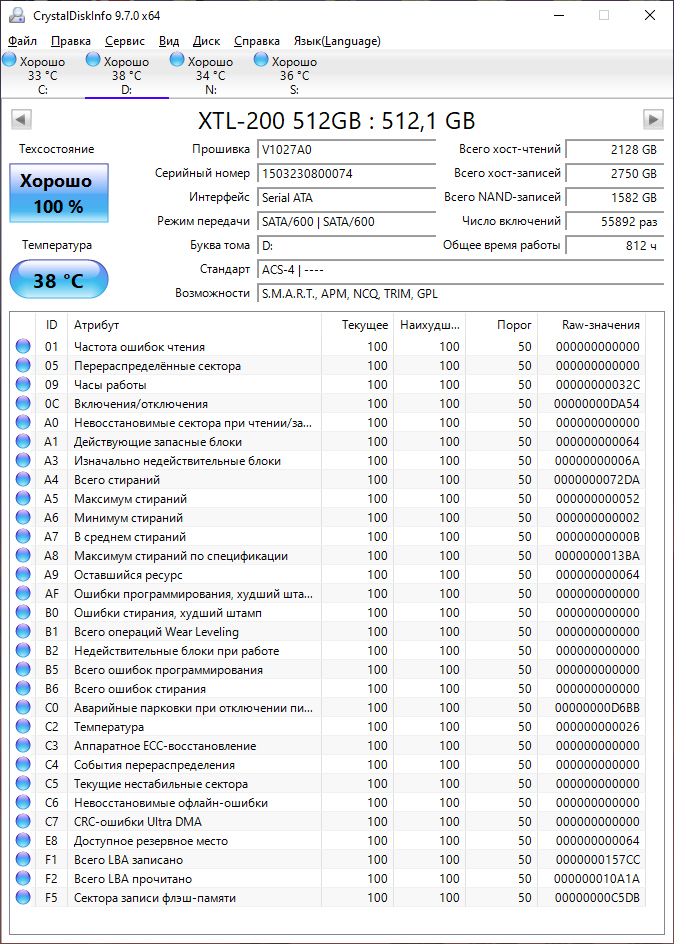The height and width of the screenshot is (944, 686).
Task: Click status dot for Всего LBA записано
Action: coord(23,860)
